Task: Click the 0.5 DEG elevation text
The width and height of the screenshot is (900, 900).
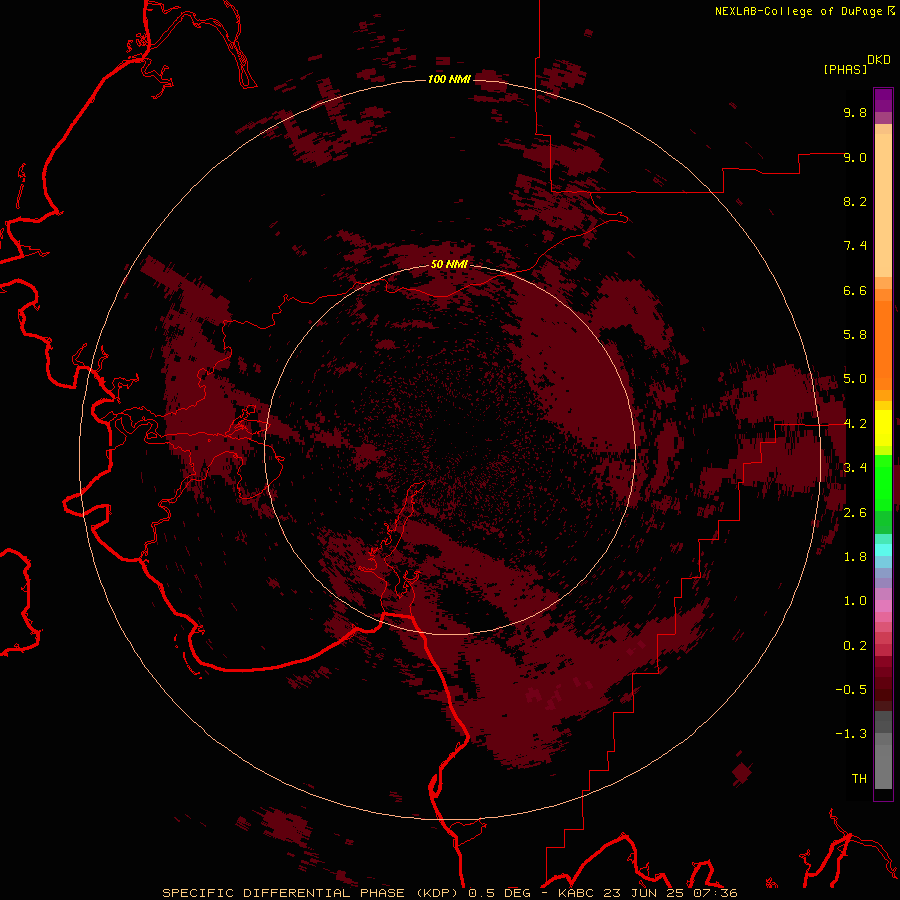Action: tap(499, 893)
